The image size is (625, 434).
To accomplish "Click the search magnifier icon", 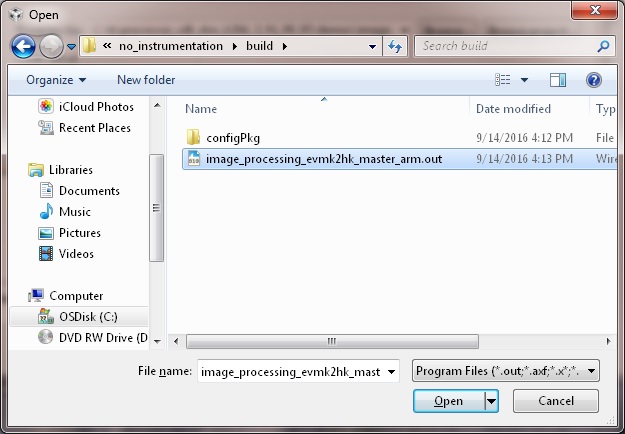I will tap(603, 46).
